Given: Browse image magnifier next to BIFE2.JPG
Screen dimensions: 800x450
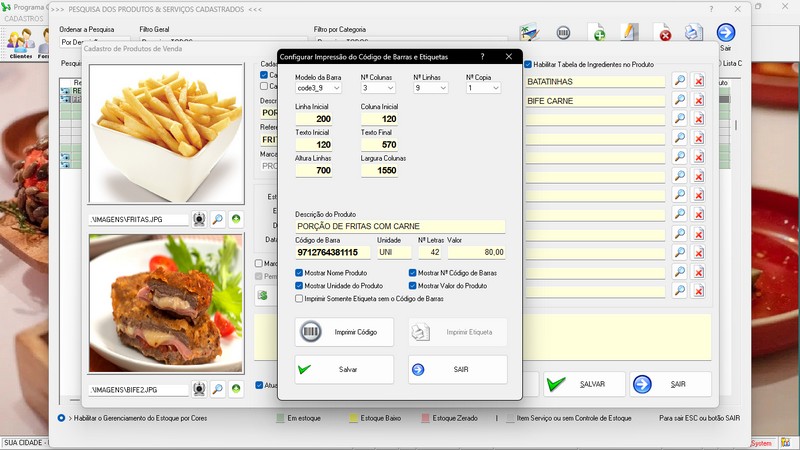Looking at the screenshot, I should pyautogui.click(x=217, y=389).
